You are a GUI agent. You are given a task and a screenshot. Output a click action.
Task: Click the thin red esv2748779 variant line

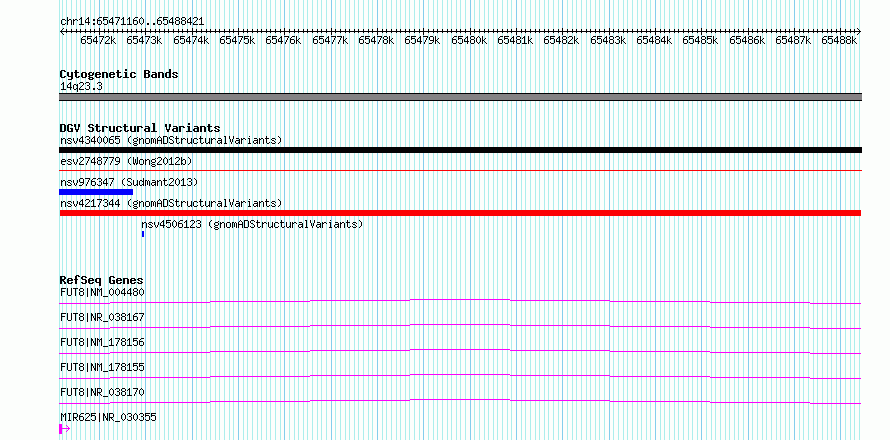[x=460, y=170]
